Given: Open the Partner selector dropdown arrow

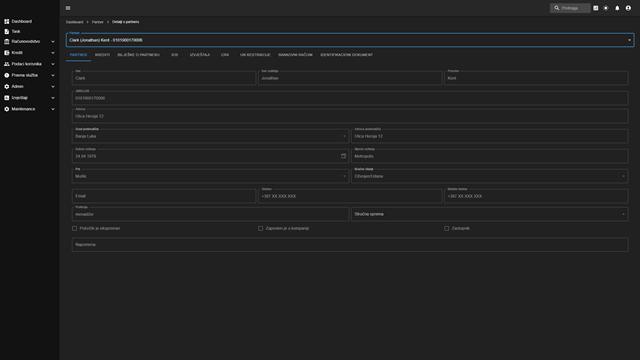Looking at the screenshot, I should tap(629, 40).
